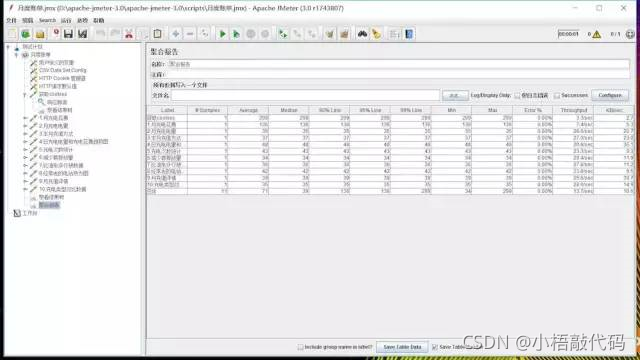Click the Throughput column header

click(x=573, y=111)
